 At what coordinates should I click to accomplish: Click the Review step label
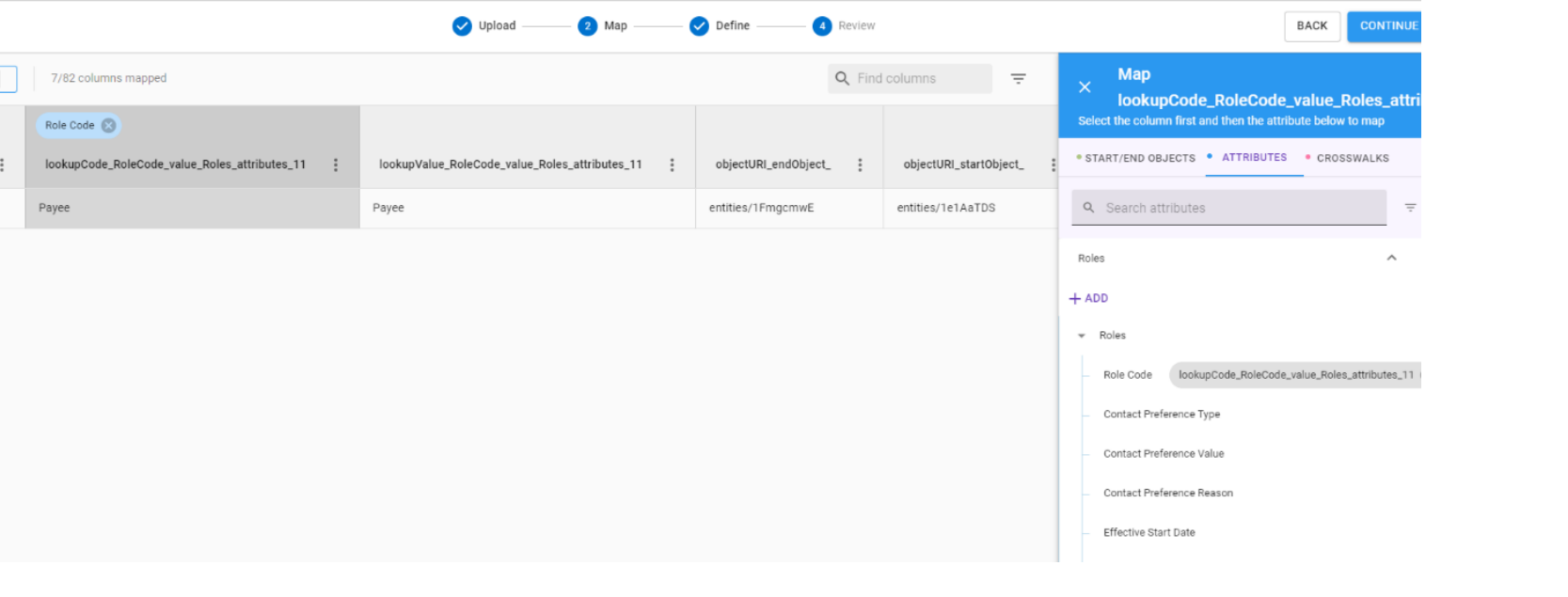pos(856,26)
